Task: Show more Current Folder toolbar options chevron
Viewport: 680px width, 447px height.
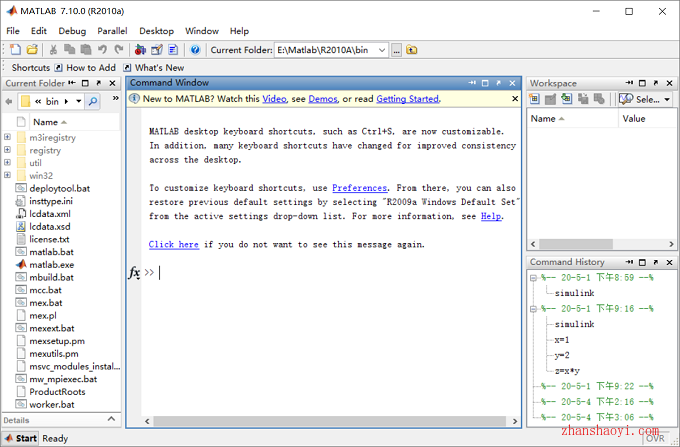Action: (x=115, y=98)
